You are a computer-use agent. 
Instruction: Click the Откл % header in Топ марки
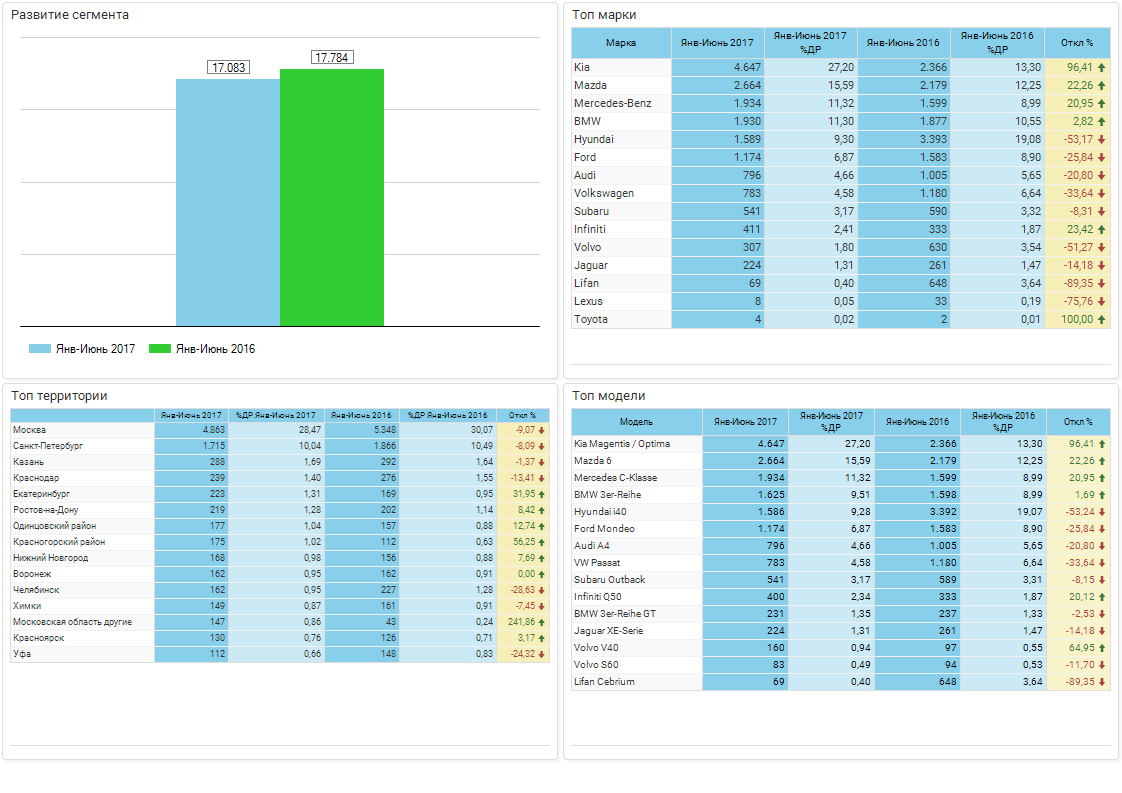click(x=1077, y=43)
